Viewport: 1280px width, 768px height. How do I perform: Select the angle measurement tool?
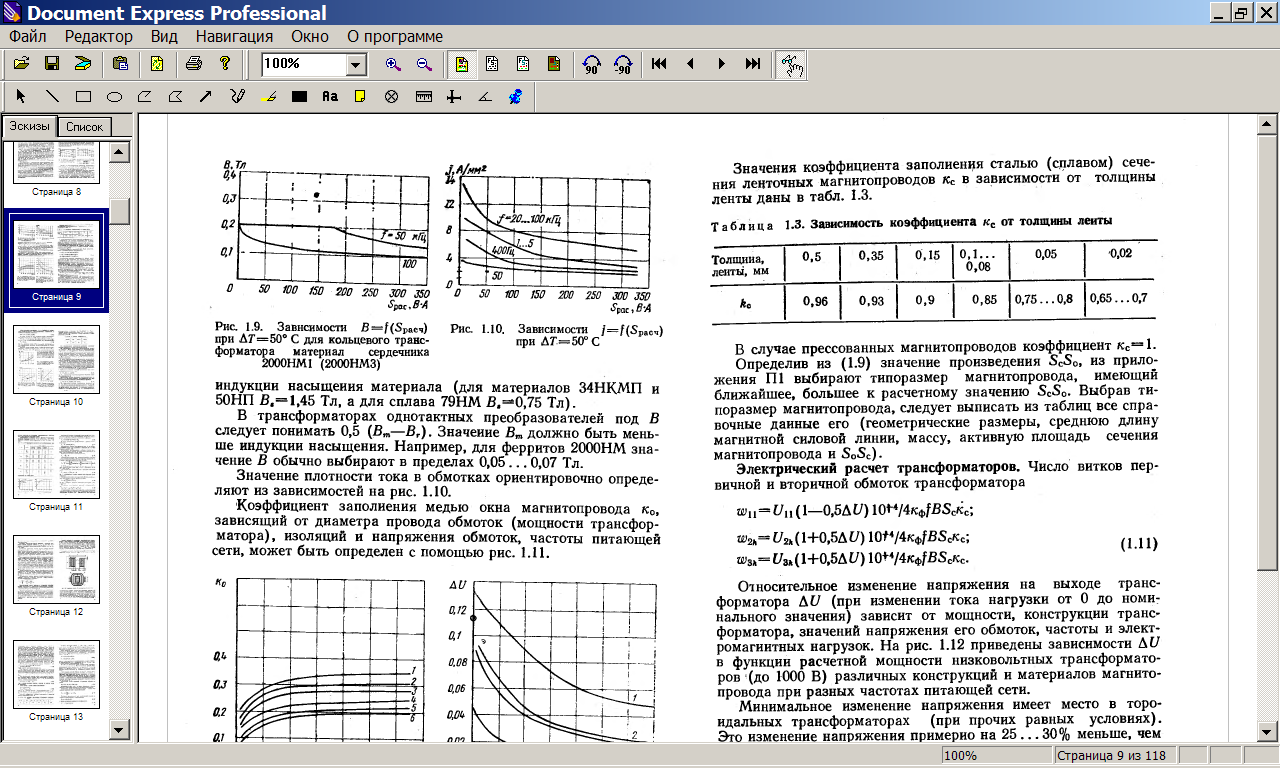[485, 97]
